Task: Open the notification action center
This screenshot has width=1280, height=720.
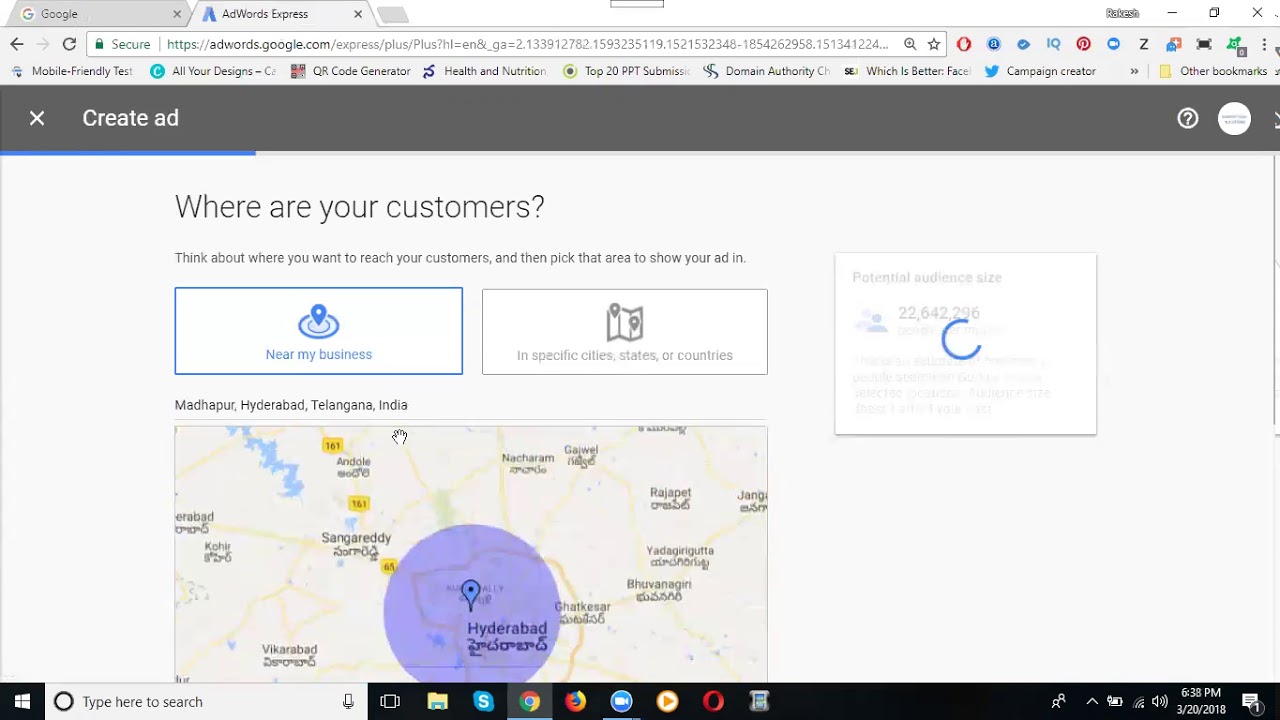Action: coord(1250,701)
